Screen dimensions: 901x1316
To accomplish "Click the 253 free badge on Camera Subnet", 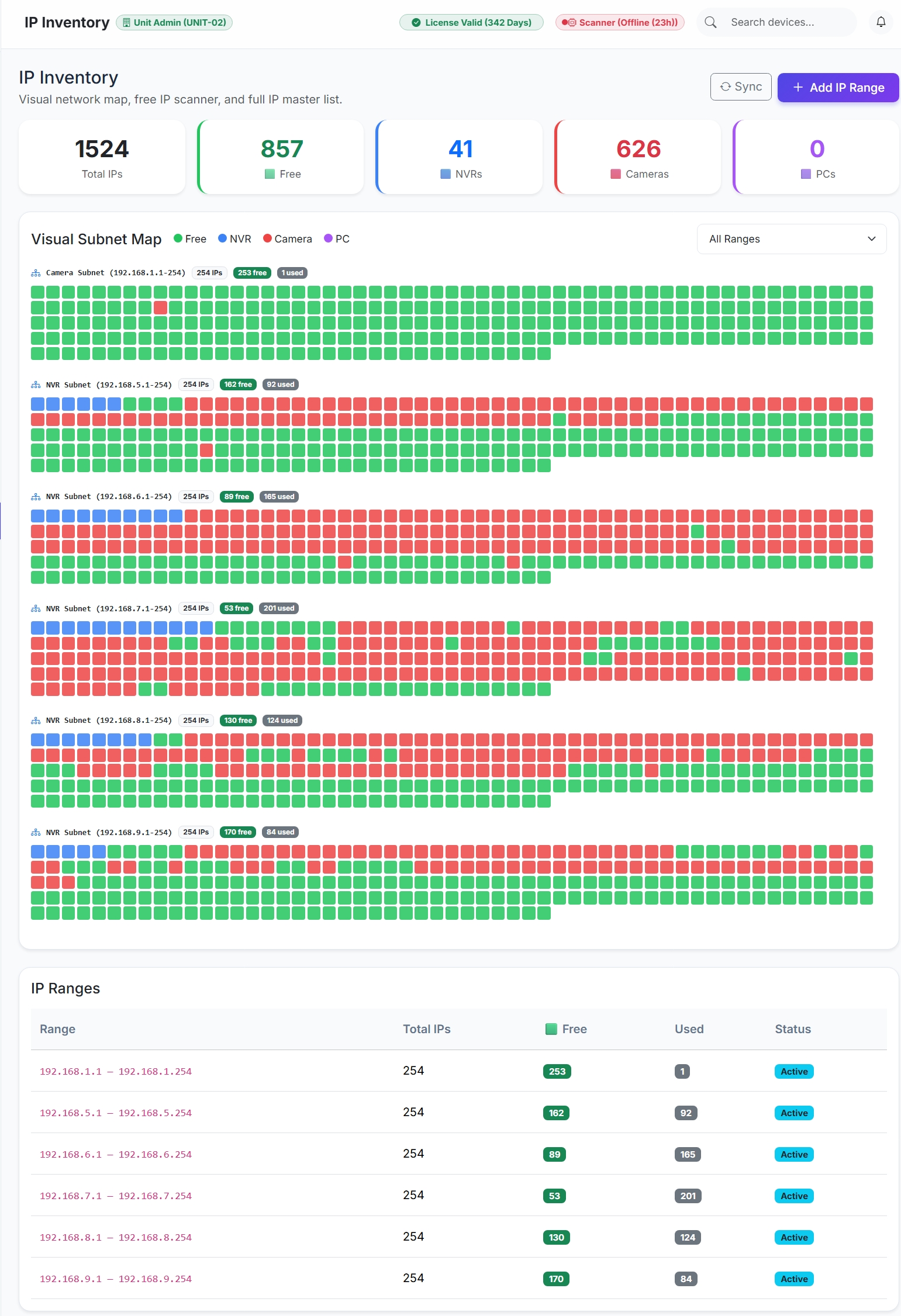I will [x=252, y=273].
